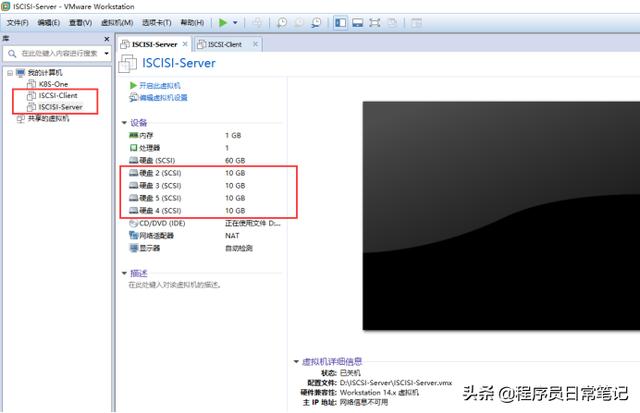Collapse the 设备 devices section
The height and width of the screenshot is (413, 640).
point(124,123)
